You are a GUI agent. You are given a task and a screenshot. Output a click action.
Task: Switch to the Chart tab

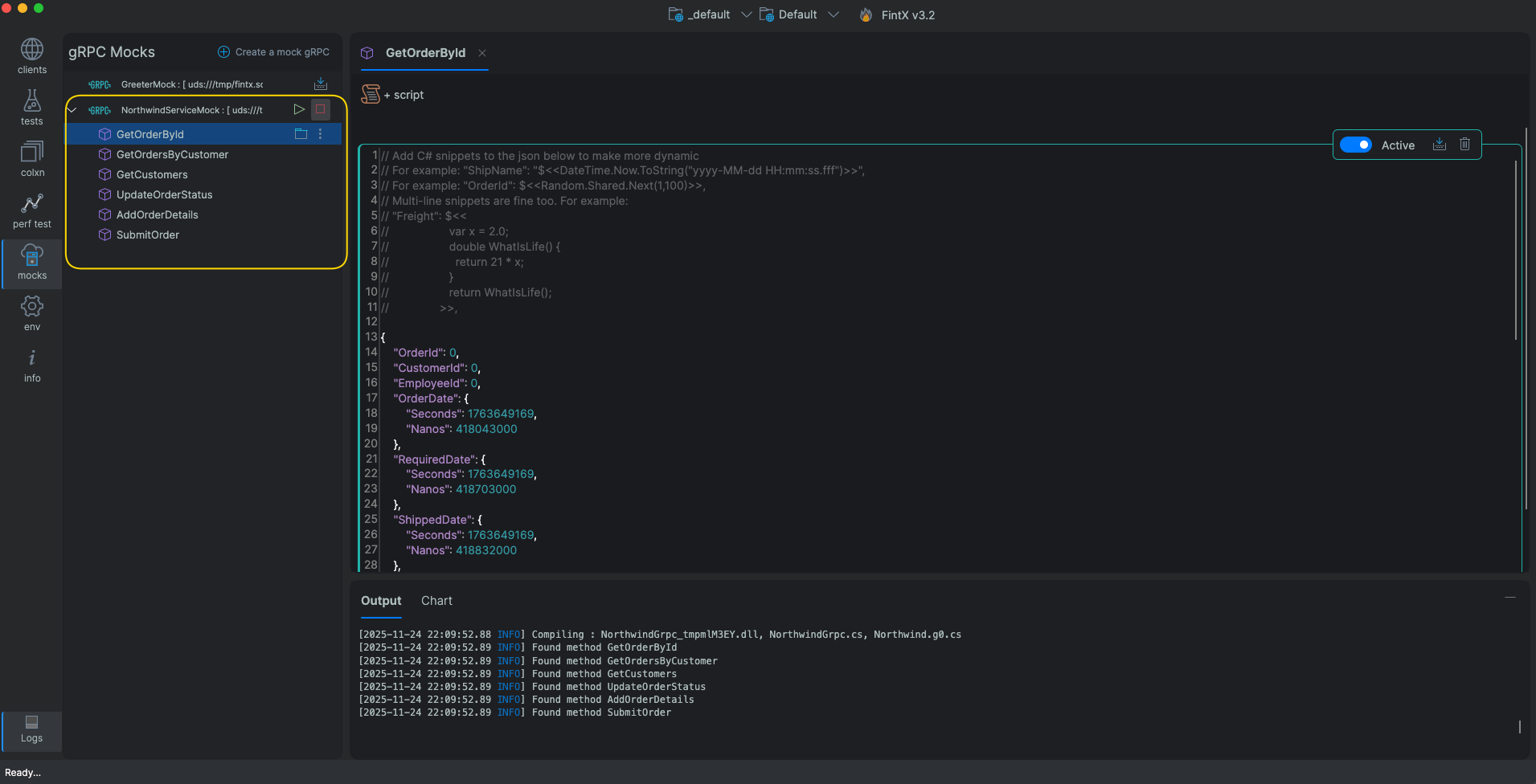(x=436, y=601)
